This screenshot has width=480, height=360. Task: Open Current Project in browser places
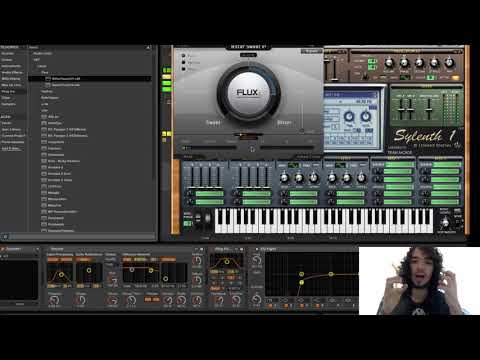[13, 136]
